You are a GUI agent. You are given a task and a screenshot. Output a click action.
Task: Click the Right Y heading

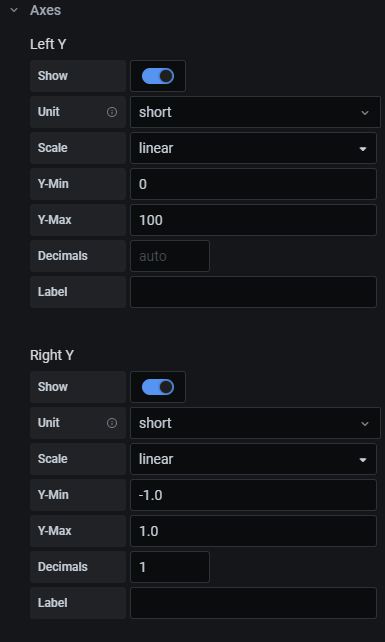52,355
